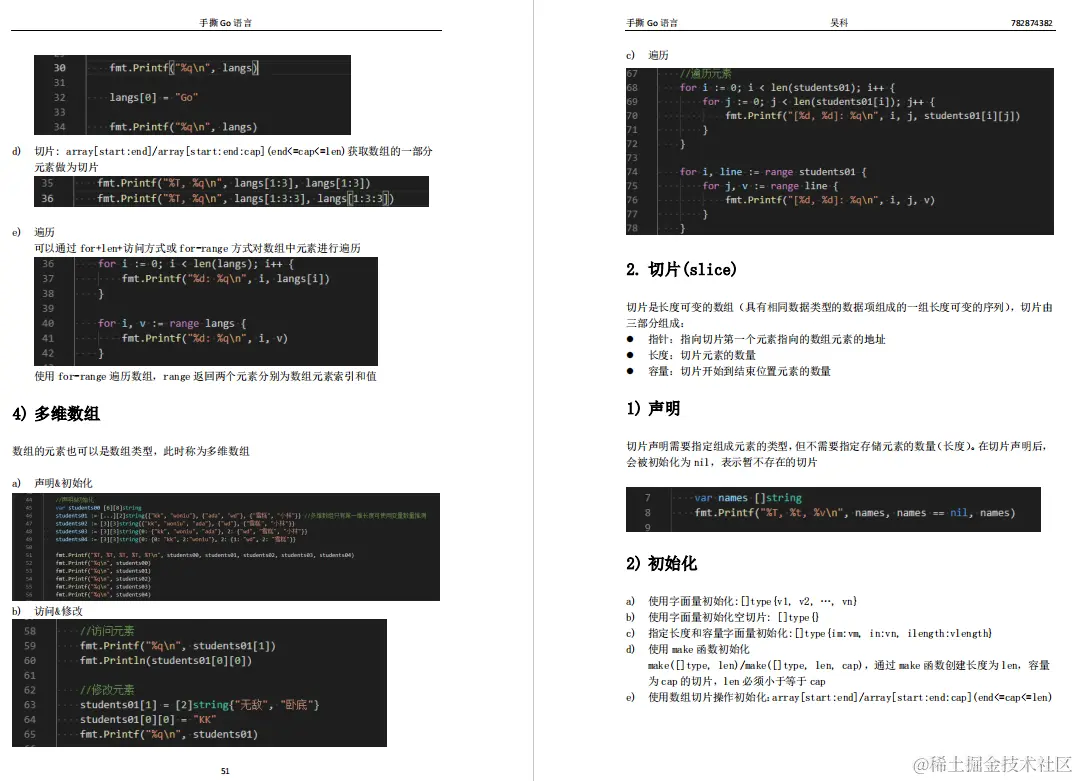Viewport: 1079px width, 781px height.
Task: Click code line 40 'for i, v := range langs'
Action: (172, 323)
